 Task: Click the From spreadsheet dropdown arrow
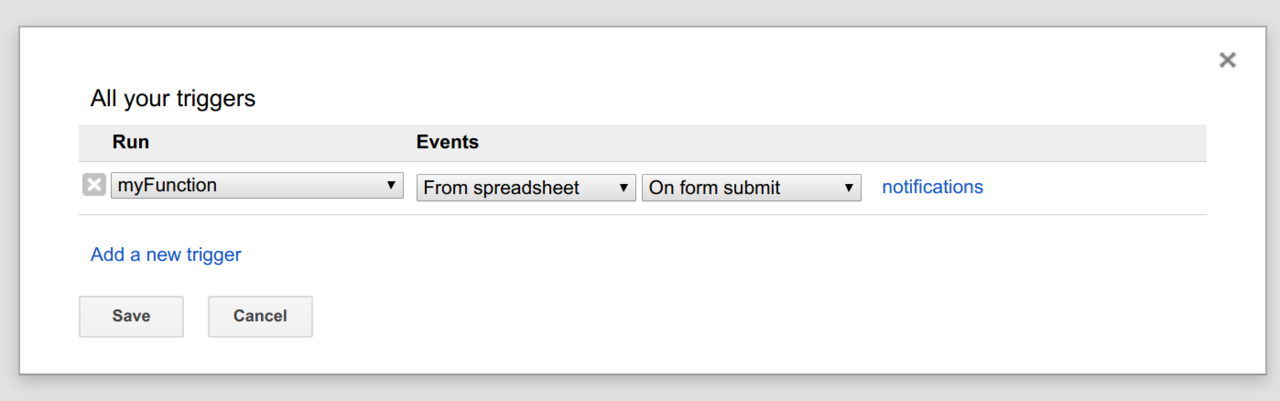coord(623,187)
